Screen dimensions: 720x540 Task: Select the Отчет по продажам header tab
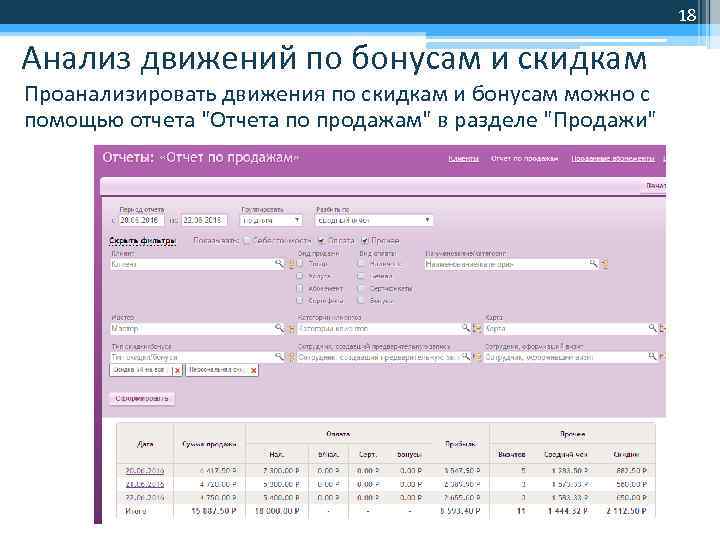coord(524,158)
